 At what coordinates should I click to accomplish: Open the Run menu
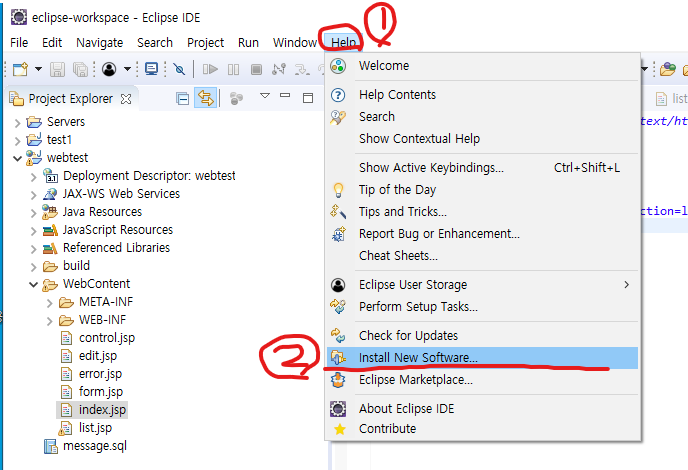[248, 43]
